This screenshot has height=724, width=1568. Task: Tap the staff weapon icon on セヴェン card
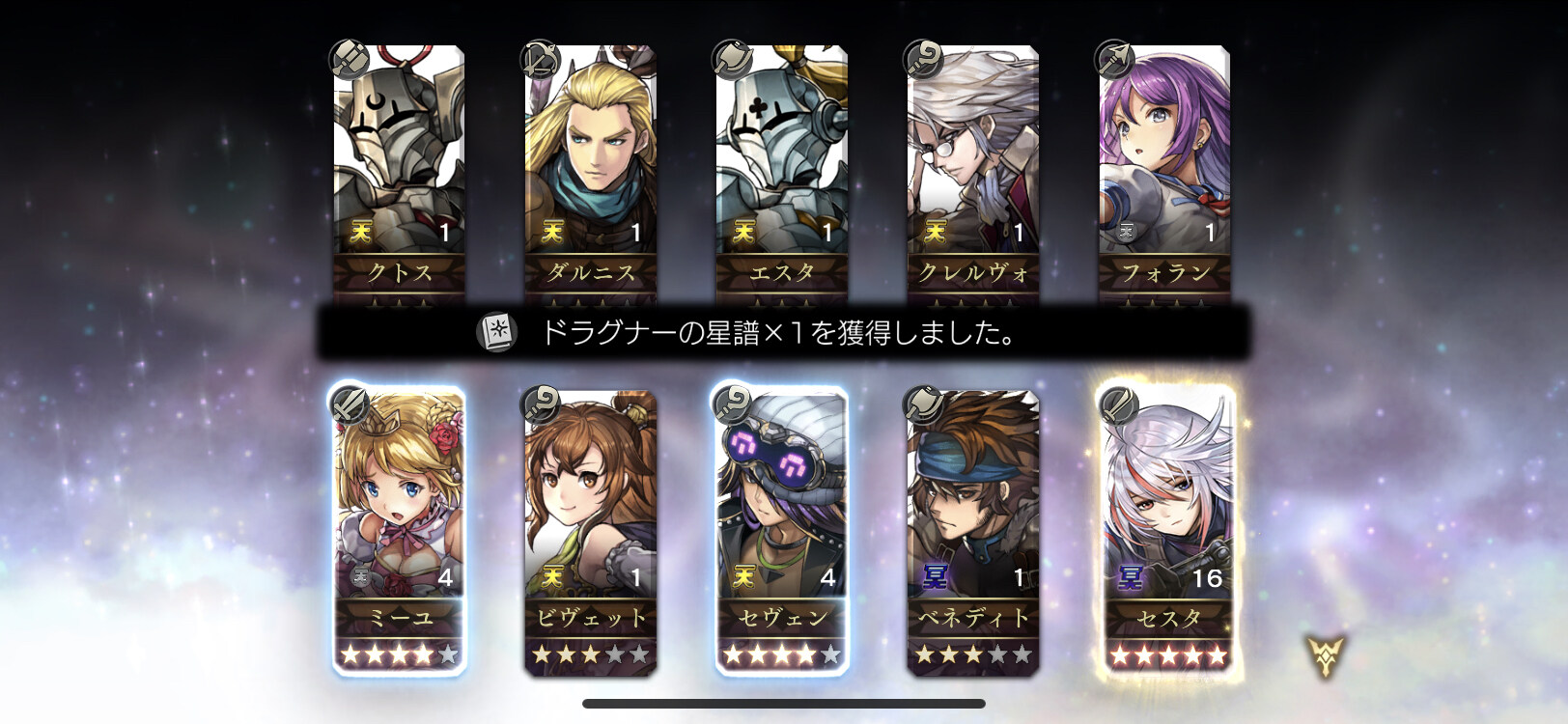731,404
